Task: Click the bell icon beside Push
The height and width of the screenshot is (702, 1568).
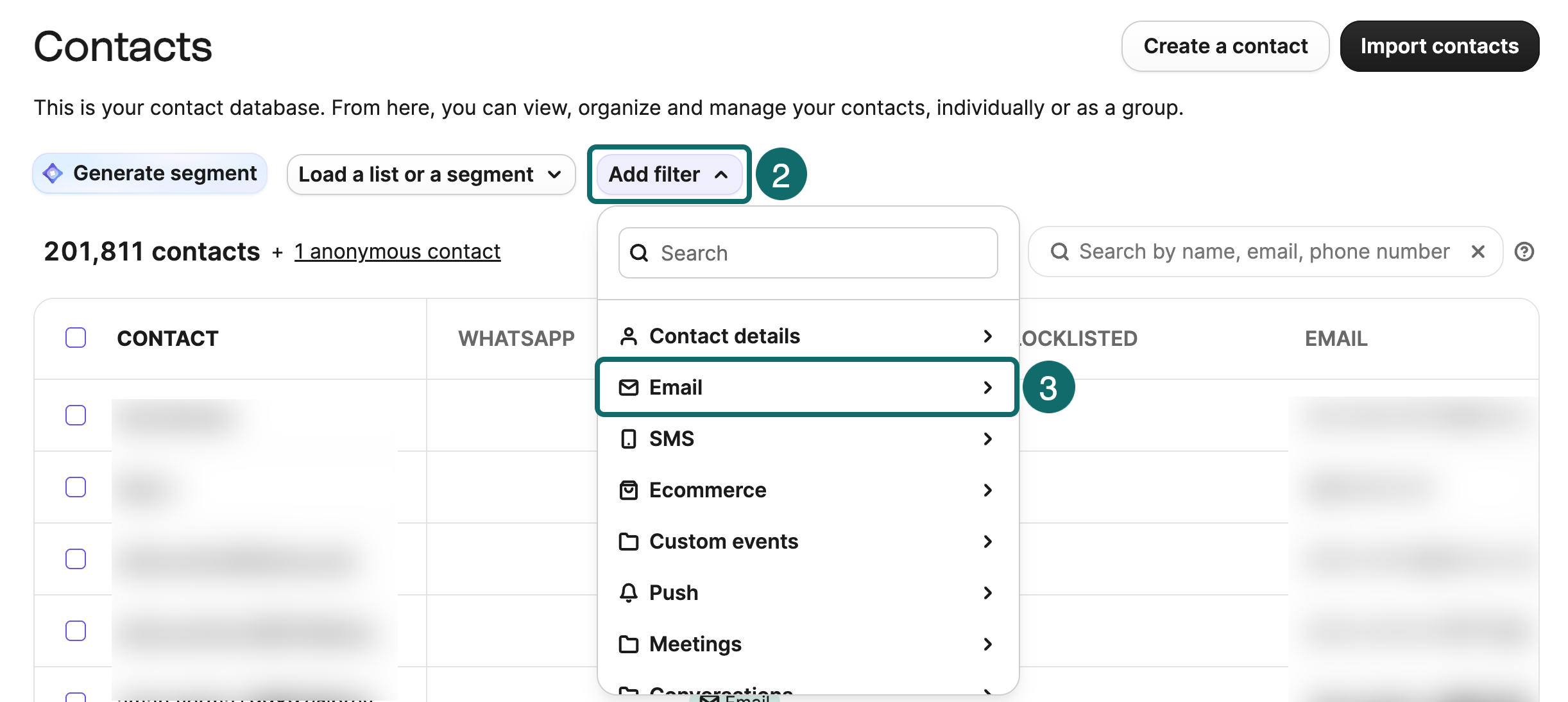Action: click(x=628, y=593)
